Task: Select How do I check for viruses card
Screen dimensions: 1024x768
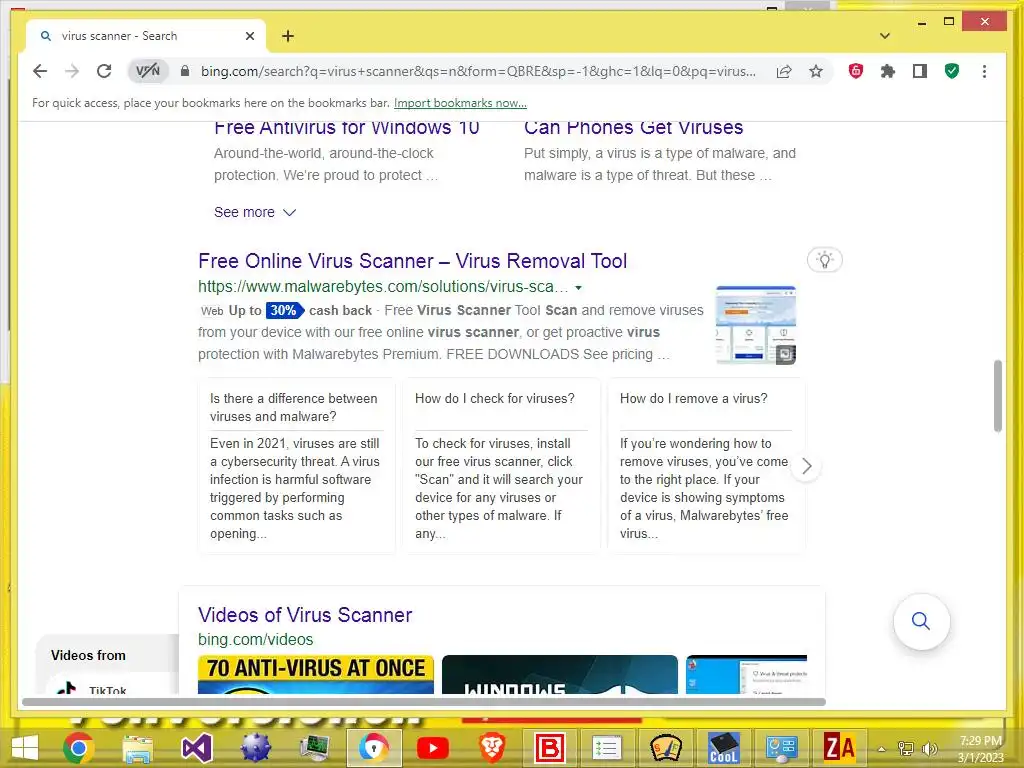Action: pyautogui.click(x=501, y=466)
